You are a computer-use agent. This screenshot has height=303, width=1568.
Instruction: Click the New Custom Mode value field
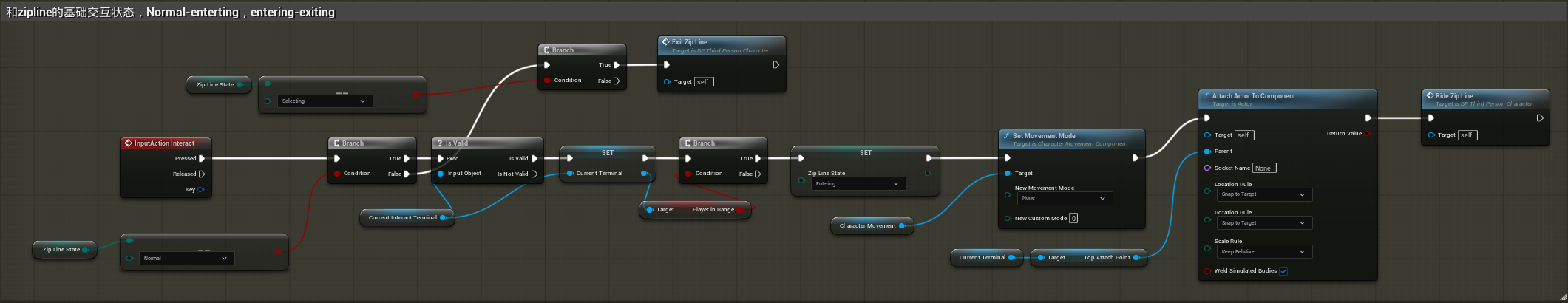(1073, 218)
